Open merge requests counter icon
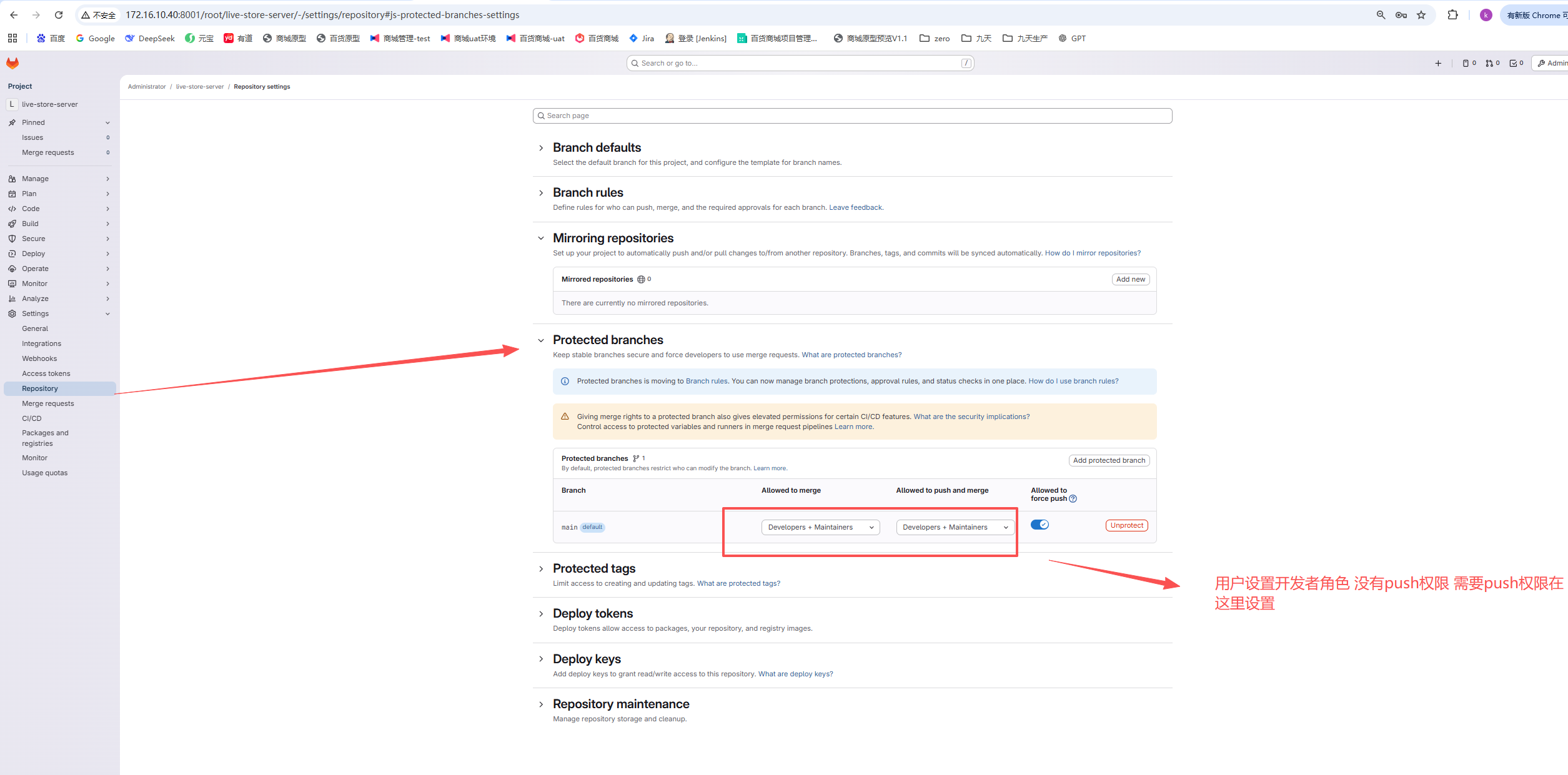The width and height of the screenshot is (1568, 775). coord(1492,63)
